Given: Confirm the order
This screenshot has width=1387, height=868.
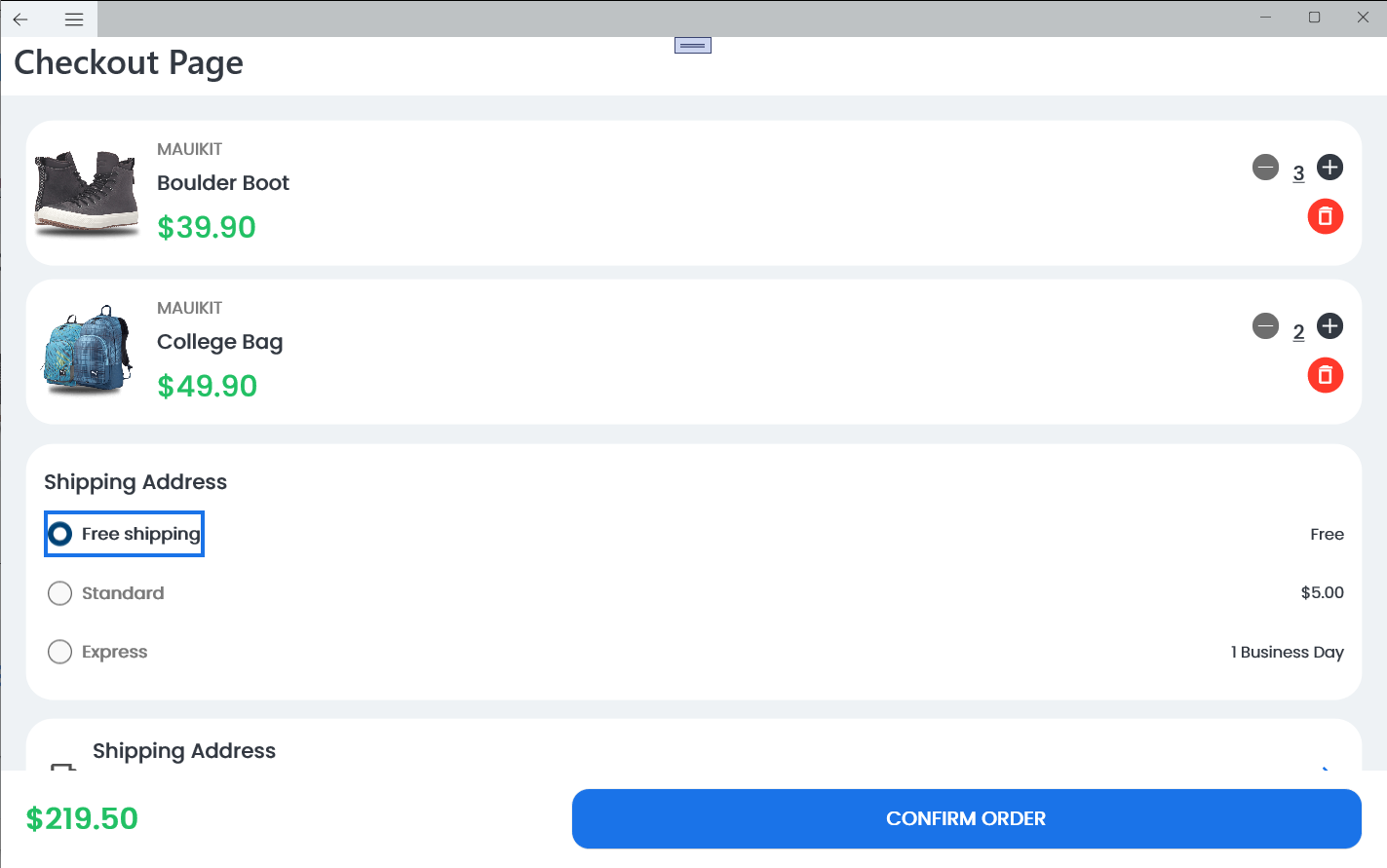Looking at the screenshot, I should (966, 818).
